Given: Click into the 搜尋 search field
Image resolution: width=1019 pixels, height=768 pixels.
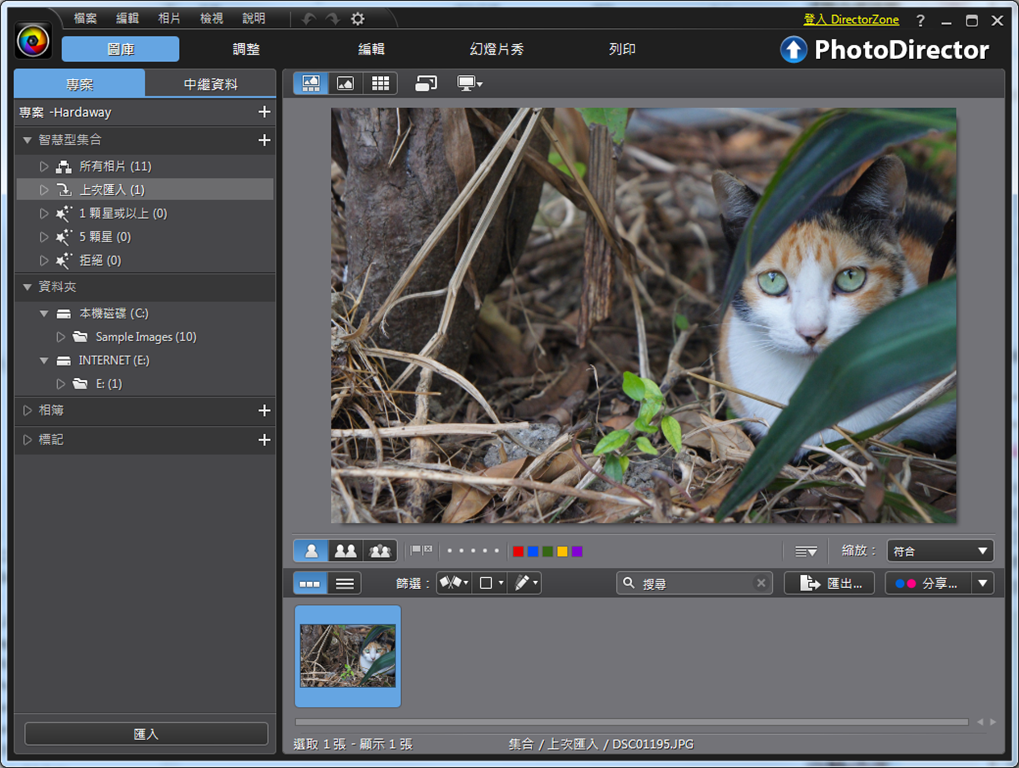Looking at the screenshot, I should (x=695, y=583).
